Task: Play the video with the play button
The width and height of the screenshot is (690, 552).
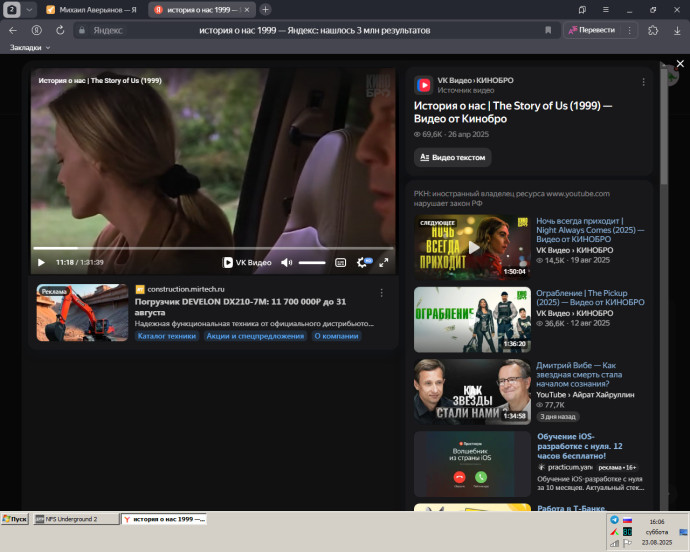Action: click(x=41, y=262)
